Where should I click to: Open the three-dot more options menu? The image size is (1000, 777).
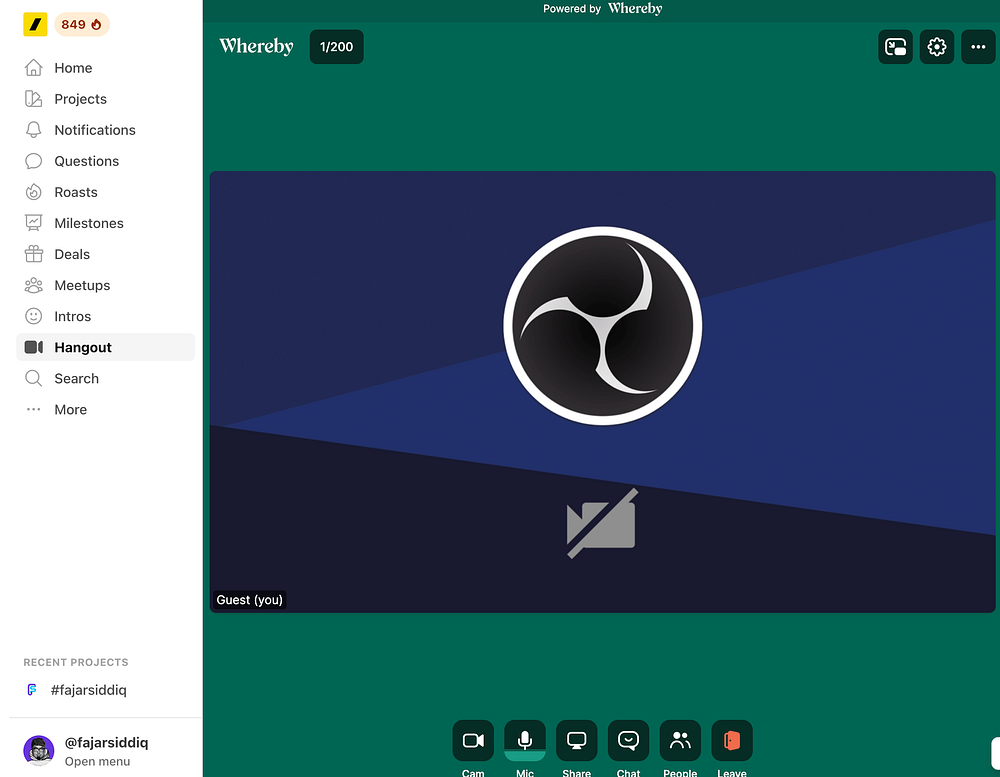978,47
